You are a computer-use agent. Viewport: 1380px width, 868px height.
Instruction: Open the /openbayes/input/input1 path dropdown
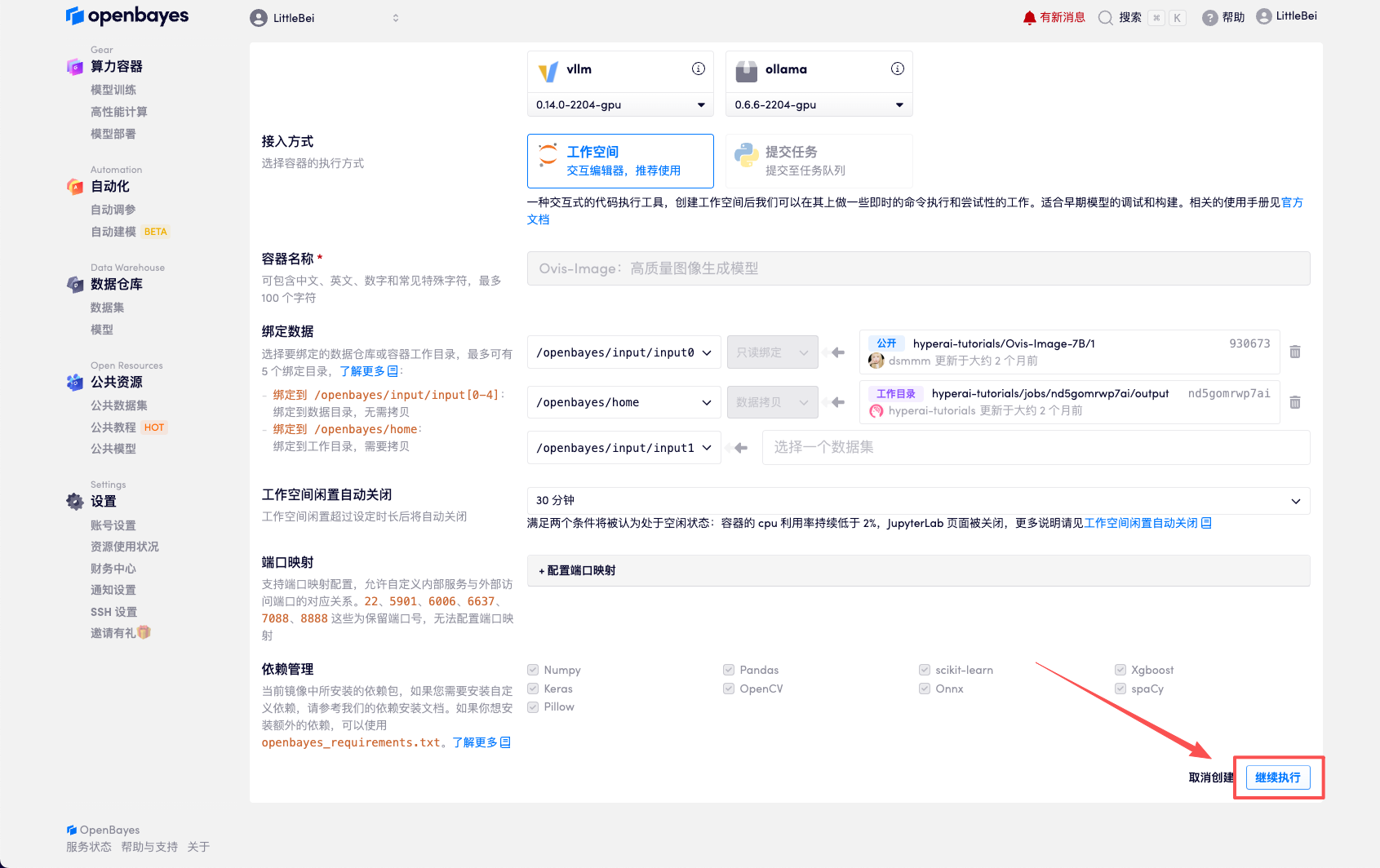pos(624,448)
